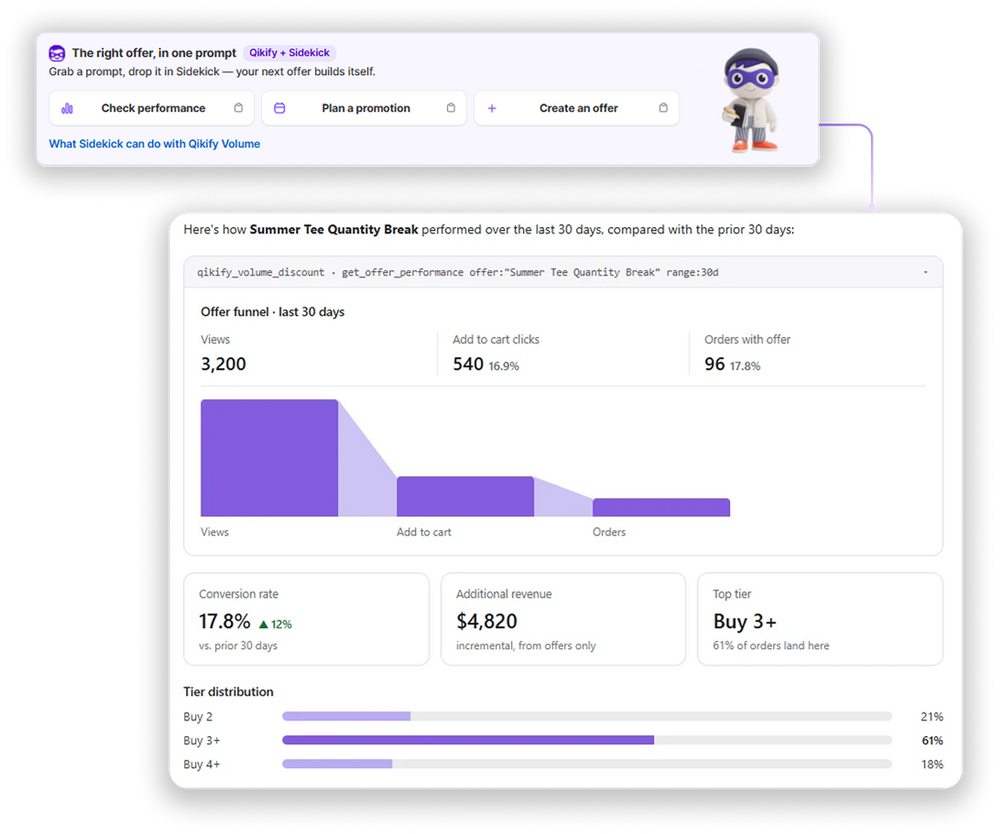Click the bar chart icon on Check performance
The image size is (1000, 834).
coord(67,108)
